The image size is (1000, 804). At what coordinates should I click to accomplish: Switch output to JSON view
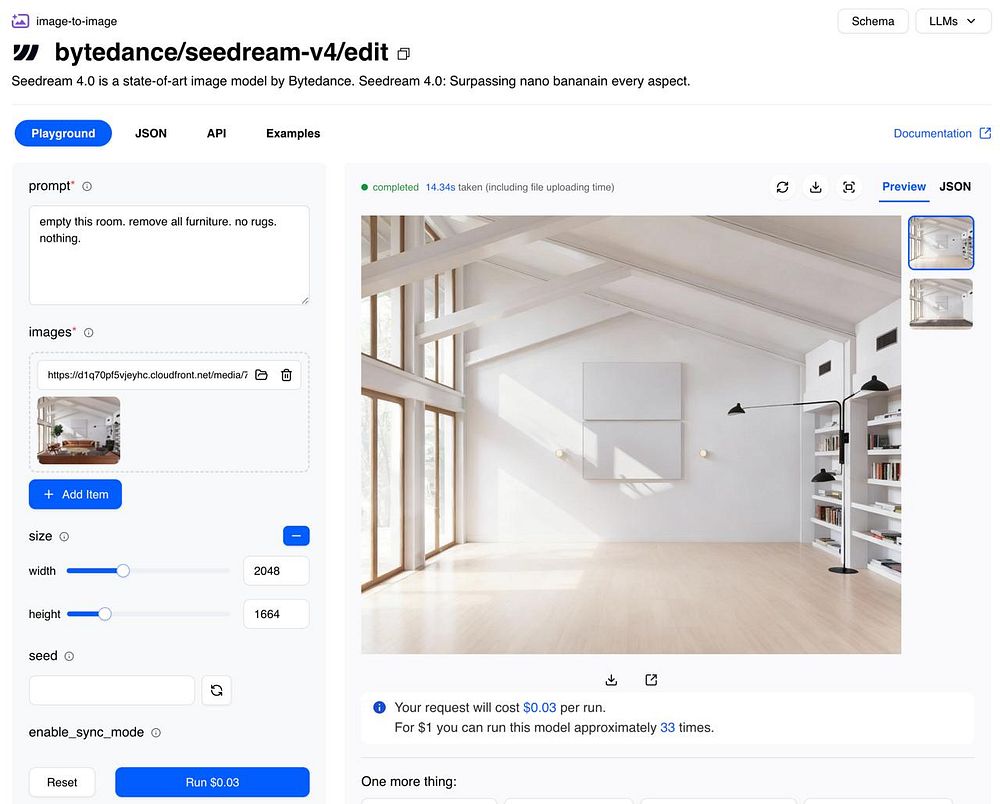(955, 187)
